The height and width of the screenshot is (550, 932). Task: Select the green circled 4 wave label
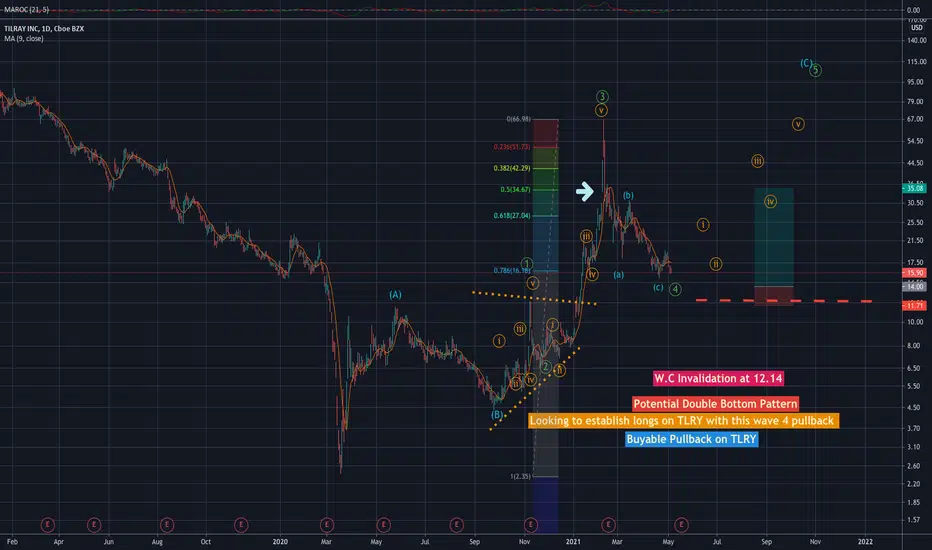[x=675, y=289]
